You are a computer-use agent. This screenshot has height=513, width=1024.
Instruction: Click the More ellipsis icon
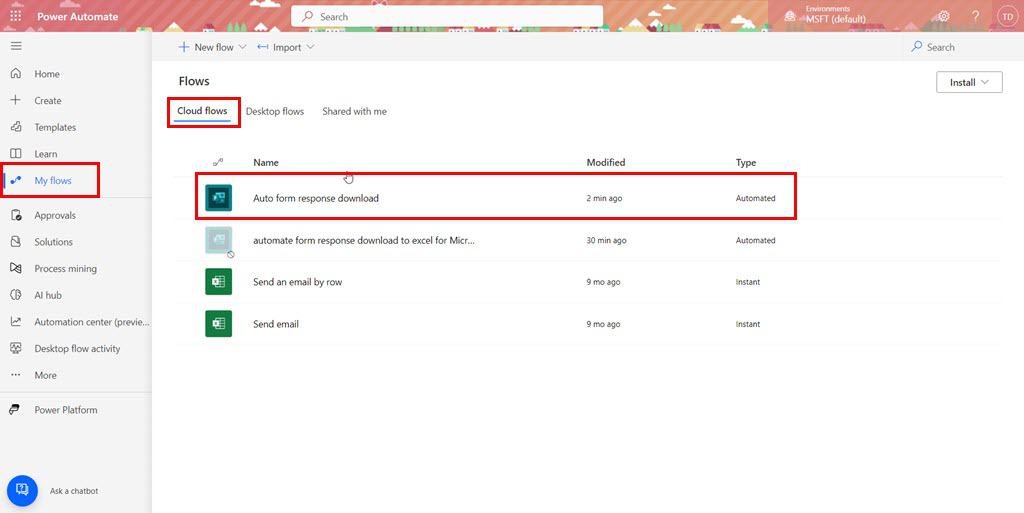coord(16,375)
